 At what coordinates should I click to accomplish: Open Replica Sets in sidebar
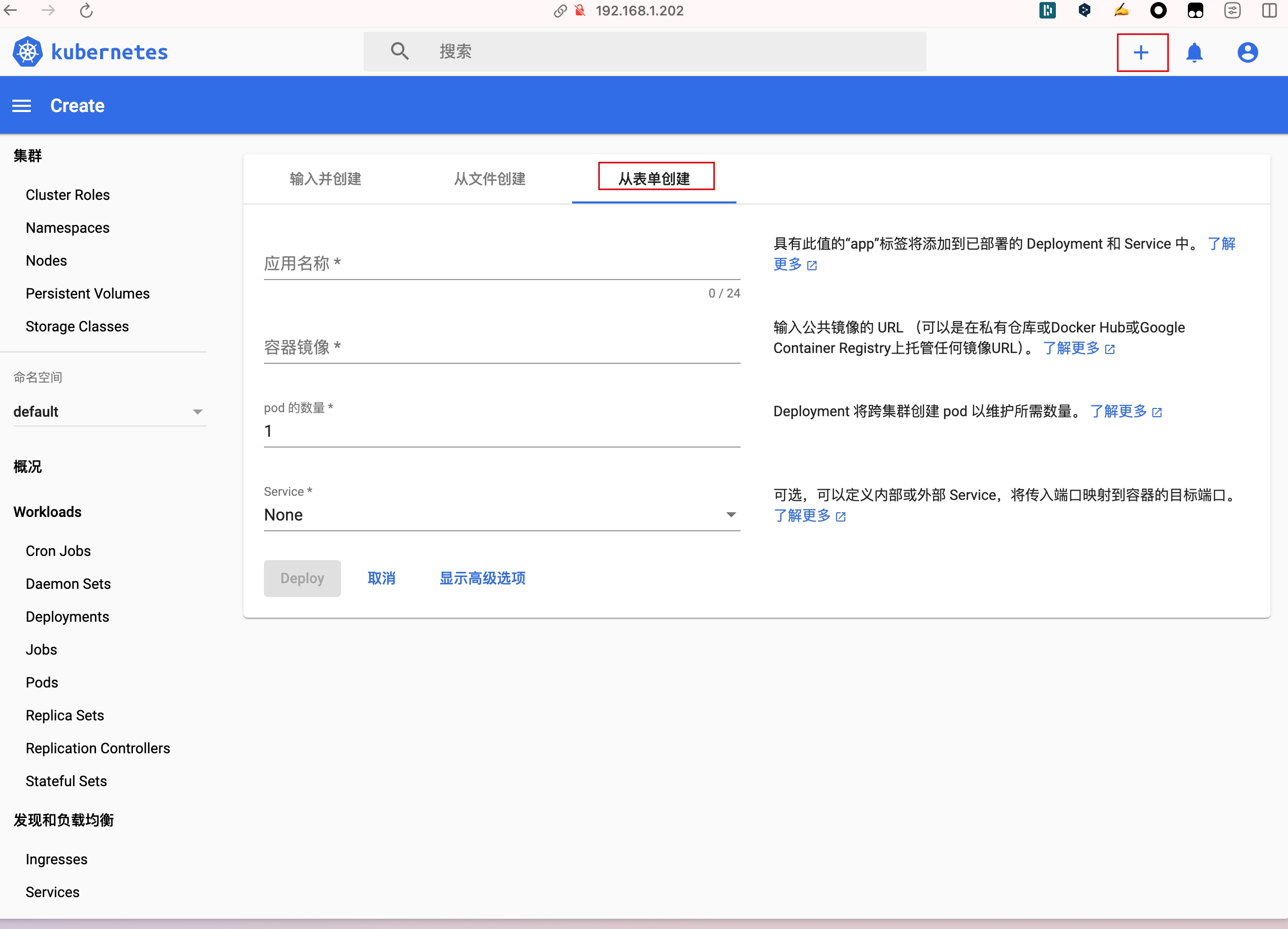click(65, 716)
